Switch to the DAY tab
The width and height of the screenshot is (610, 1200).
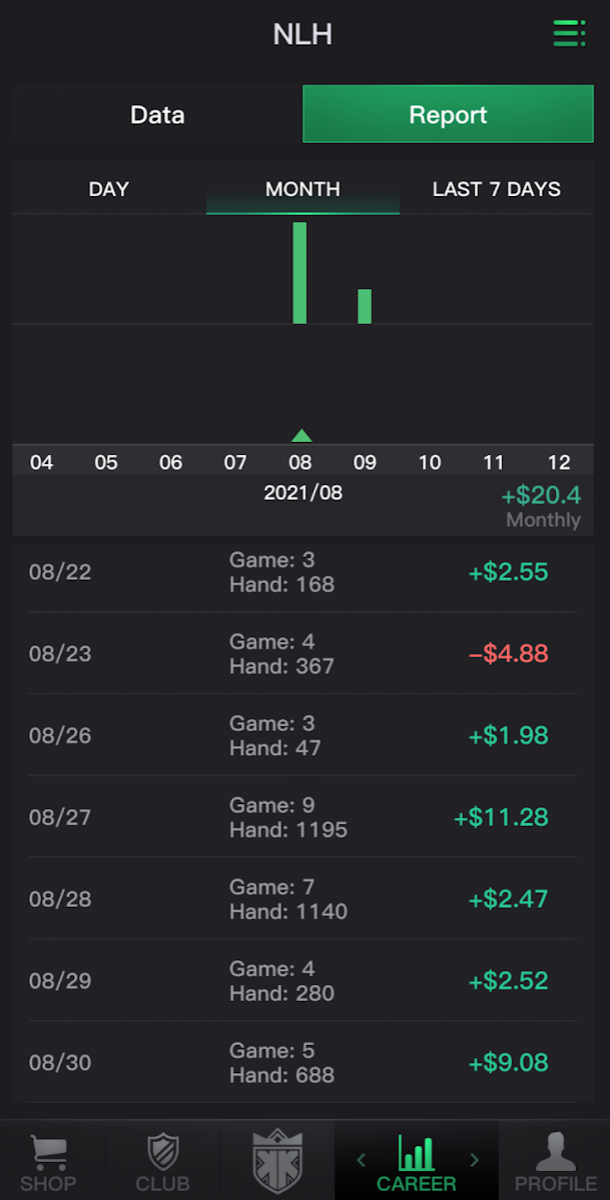click(109, 189)
